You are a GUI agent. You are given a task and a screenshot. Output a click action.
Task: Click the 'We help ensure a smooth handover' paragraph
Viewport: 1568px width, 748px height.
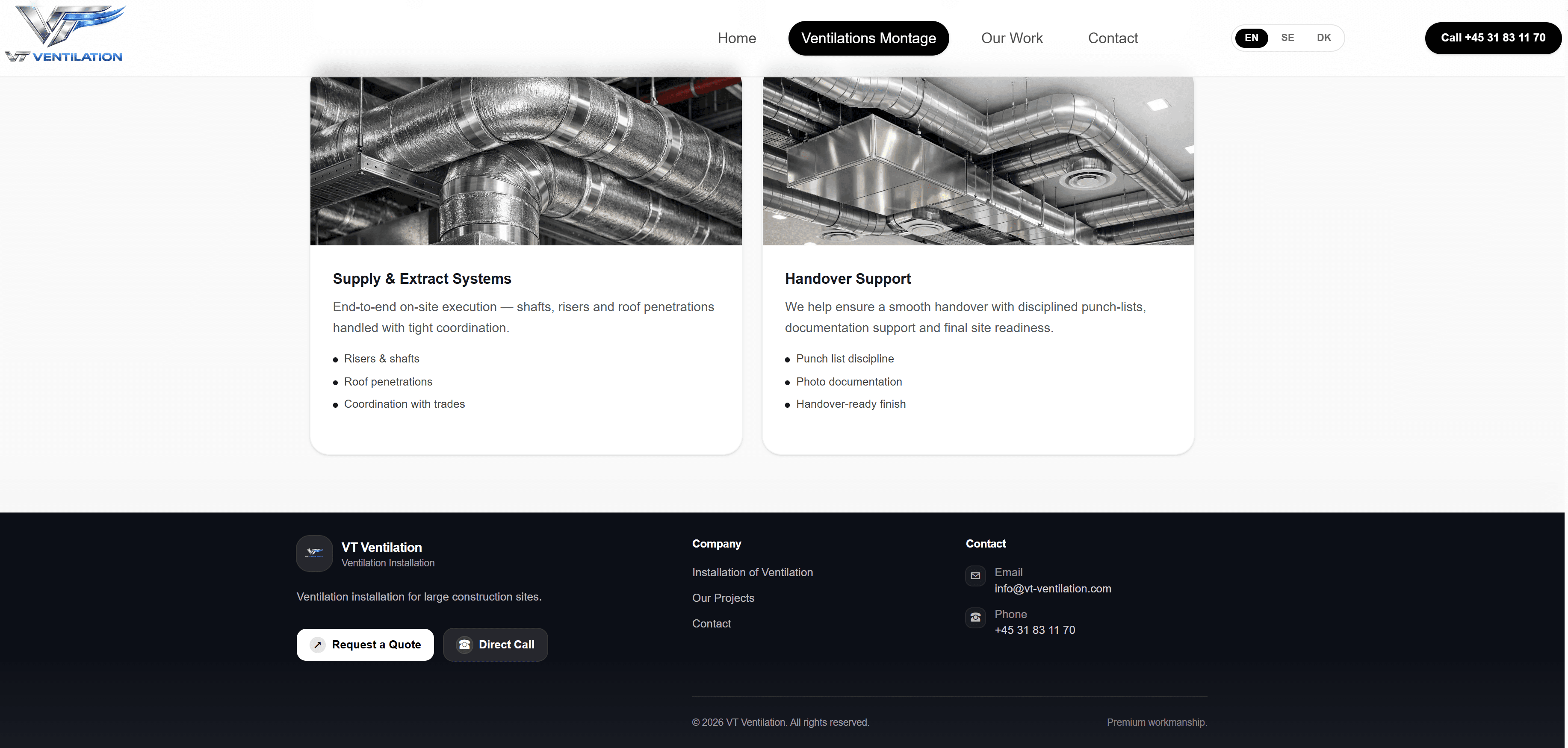click(966, 317)
